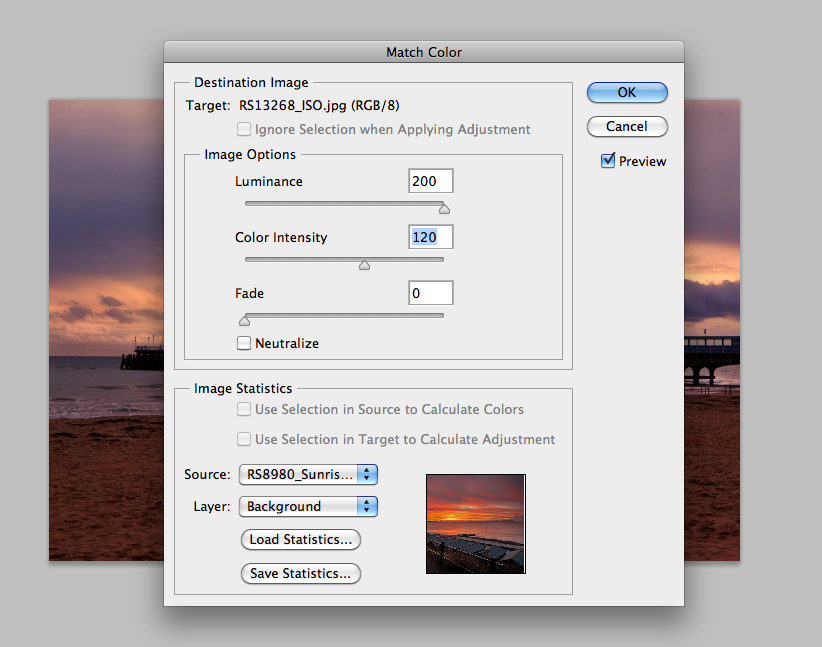The width and height of the screenshot is (822, 647).
Task: Check Use Selection in Target to Calculate Adjustment
Action: click(244, 439)
